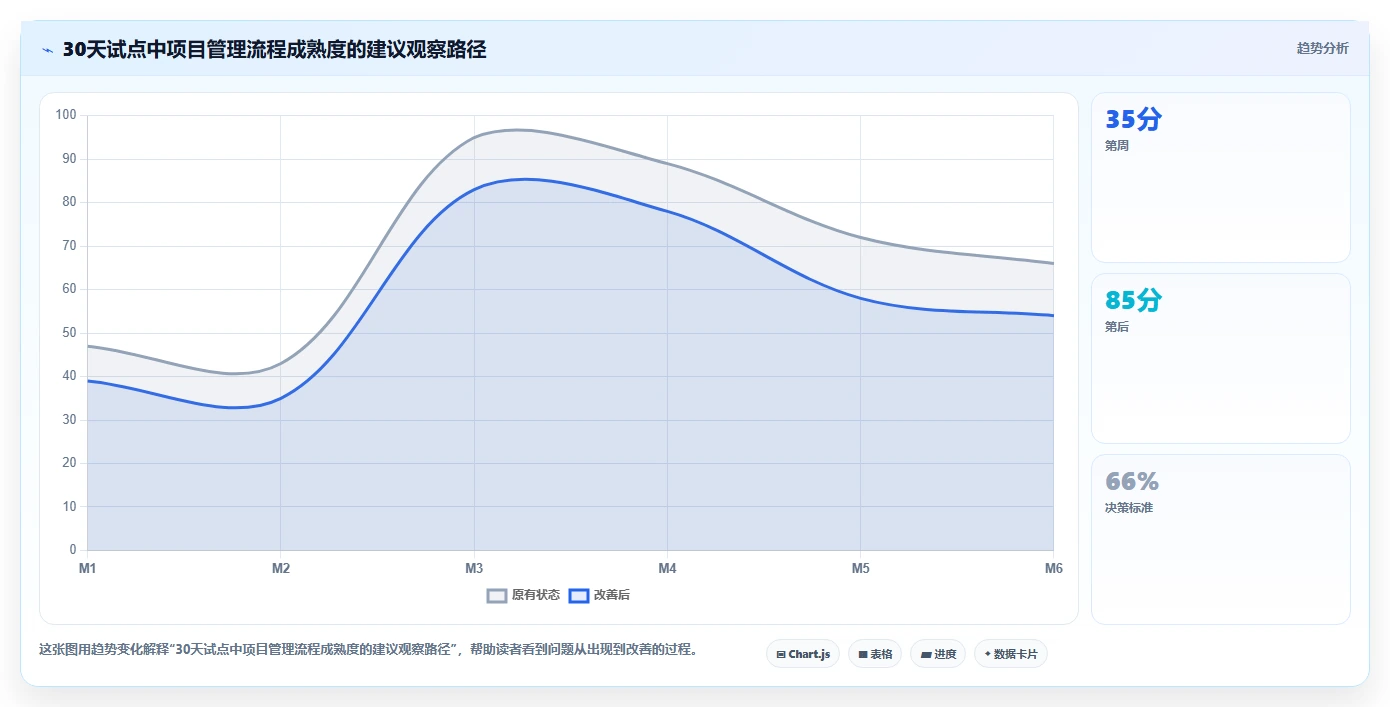Click the M4 axis label
Image resolution: width=1390 pixels, height=707 pixels.
click(x=667, y=568)
